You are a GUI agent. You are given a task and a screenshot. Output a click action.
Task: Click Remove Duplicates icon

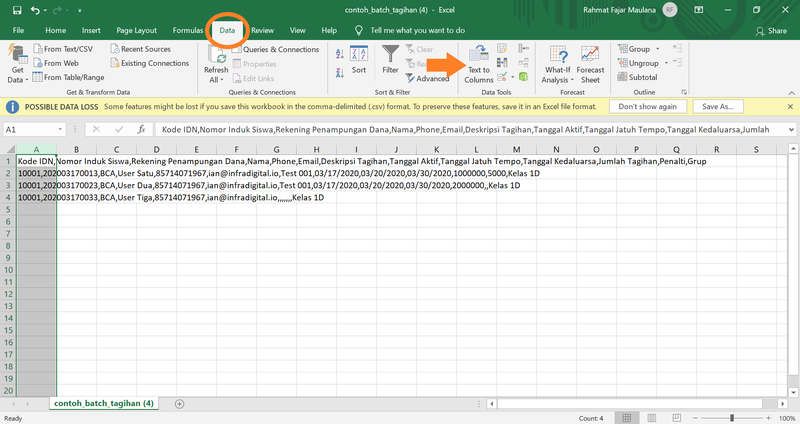(x=502, y=63)
